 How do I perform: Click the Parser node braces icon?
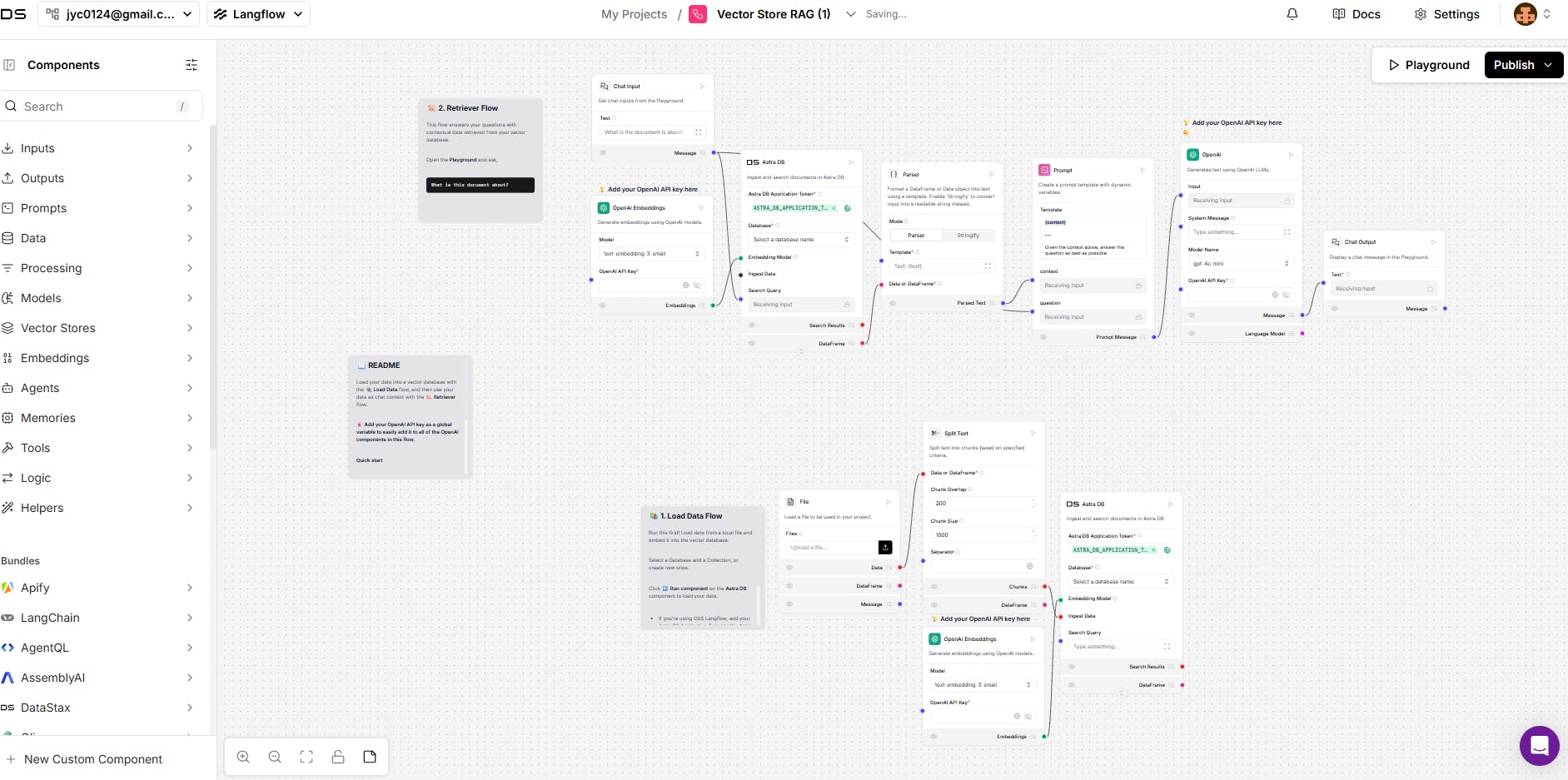click(894, 174)
